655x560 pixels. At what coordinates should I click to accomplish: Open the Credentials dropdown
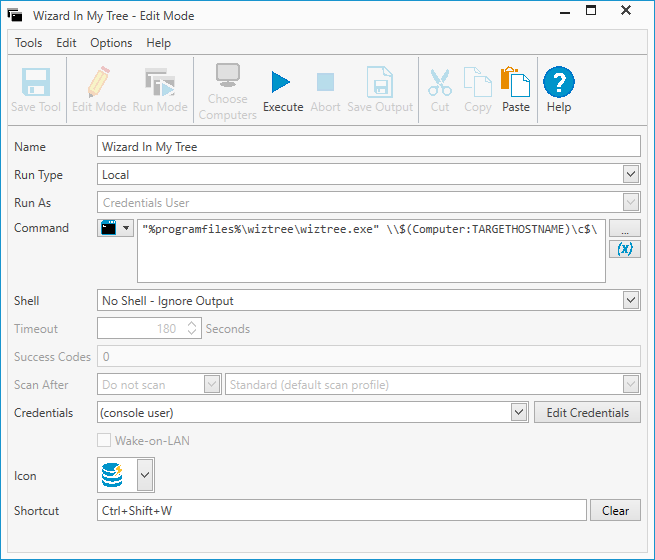(x=518, y=413)
